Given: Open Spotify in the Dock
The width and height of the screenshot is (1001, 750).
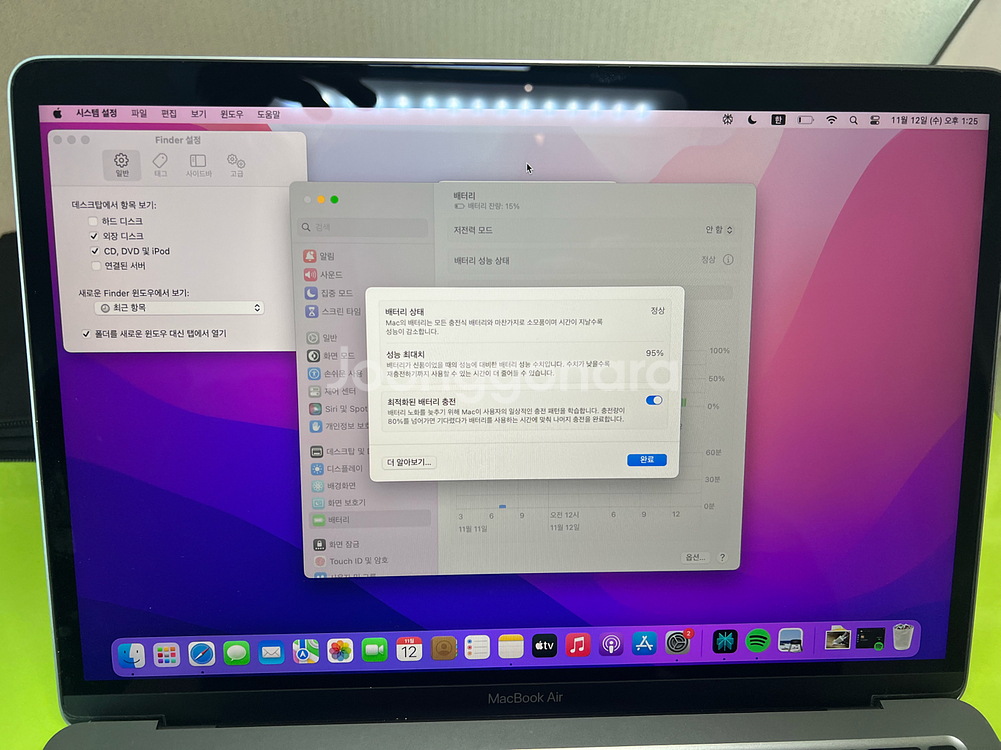Looking at the screenshot, I should click(757, 641).
